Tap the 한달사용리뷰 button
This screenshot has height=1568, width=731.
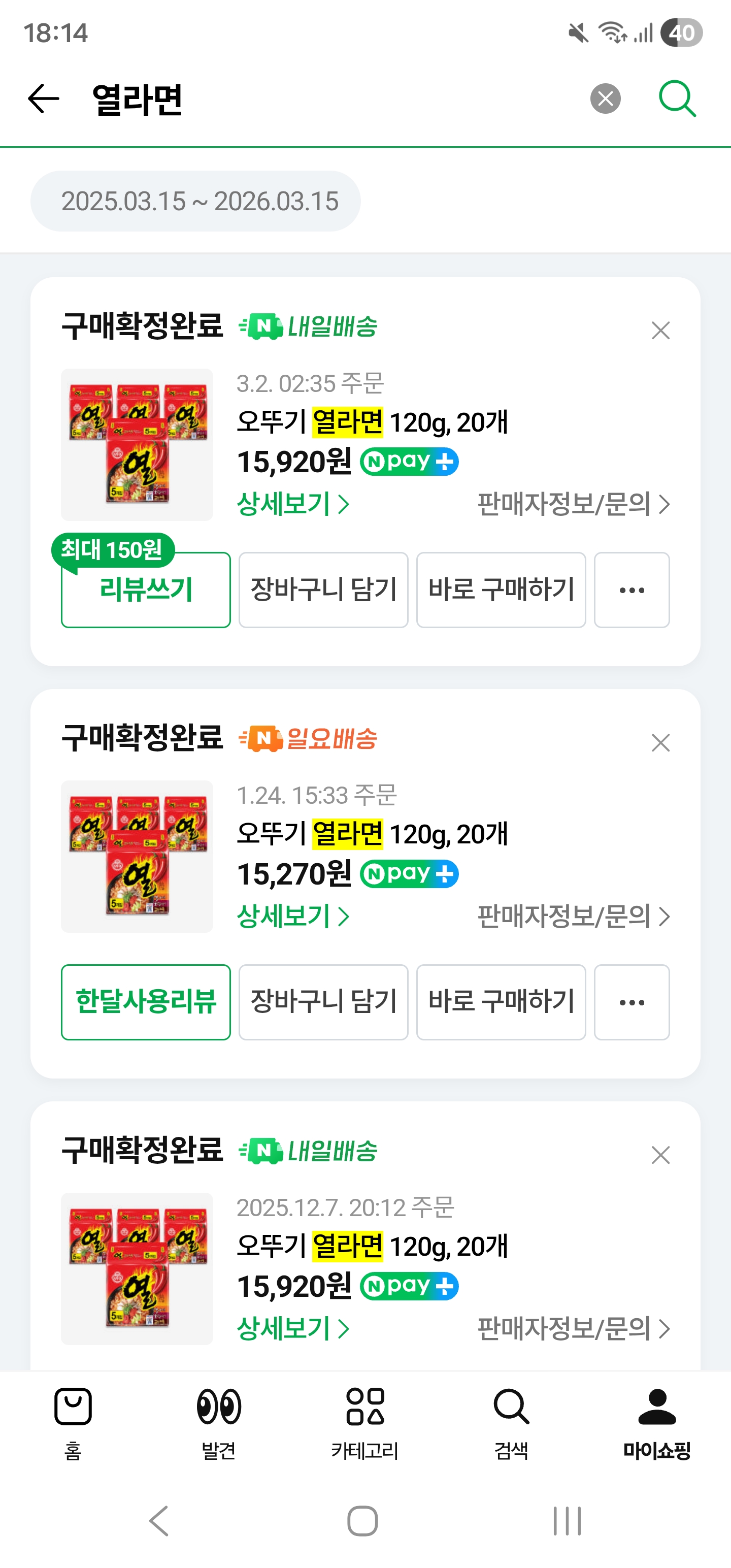click(x=146, y=1002)
